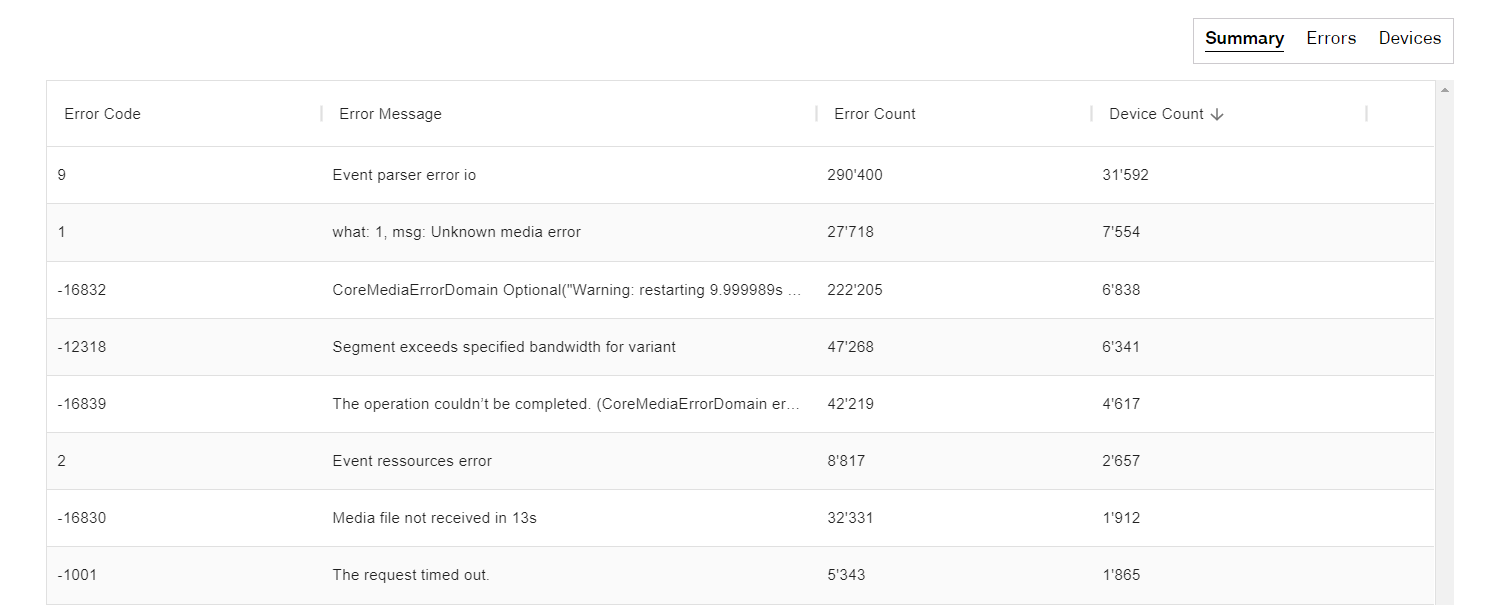
Task: Sort by Error Message column header
Action: pos(390,114)
